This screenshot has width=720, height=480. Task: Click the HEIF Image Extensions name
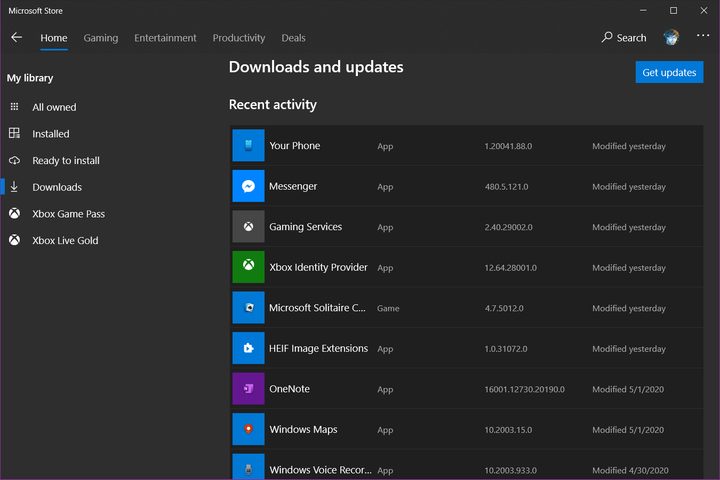(x=318, y=348)
